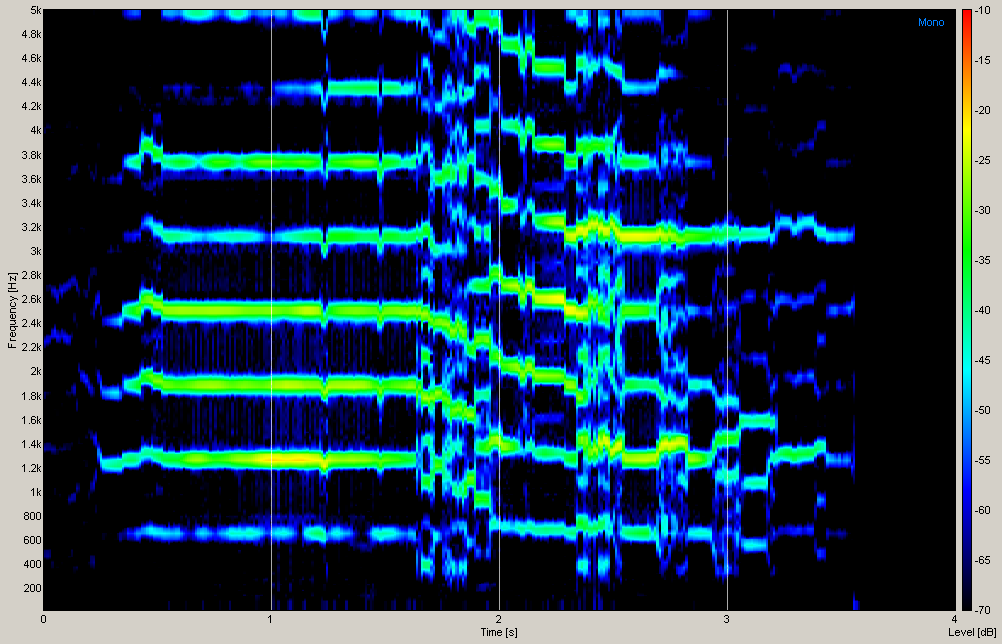Select the 4.6k frequency tick label

(31, 58)
